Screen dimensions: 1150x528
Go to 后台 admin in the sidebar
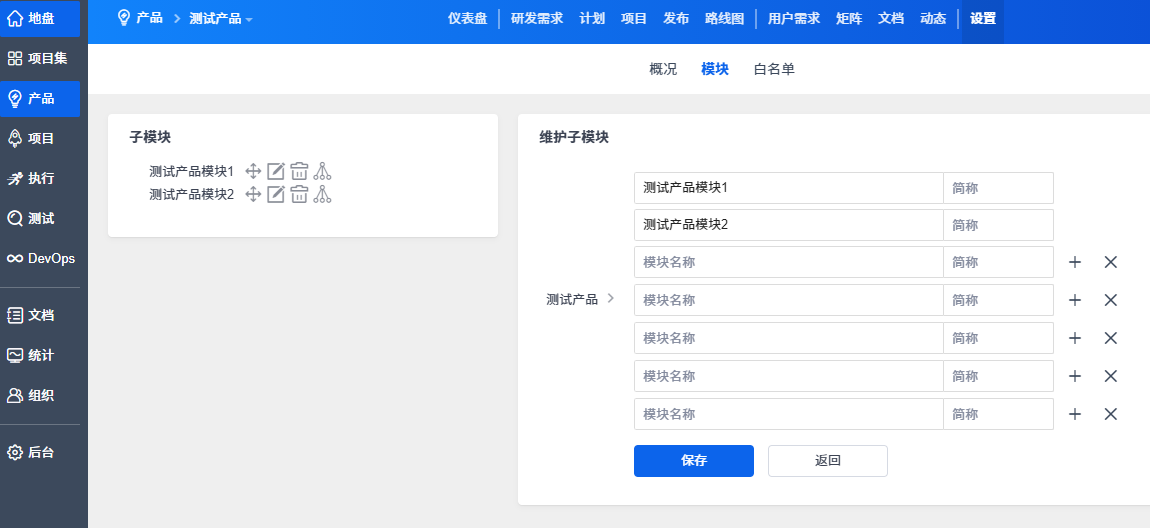click(43, 452)
